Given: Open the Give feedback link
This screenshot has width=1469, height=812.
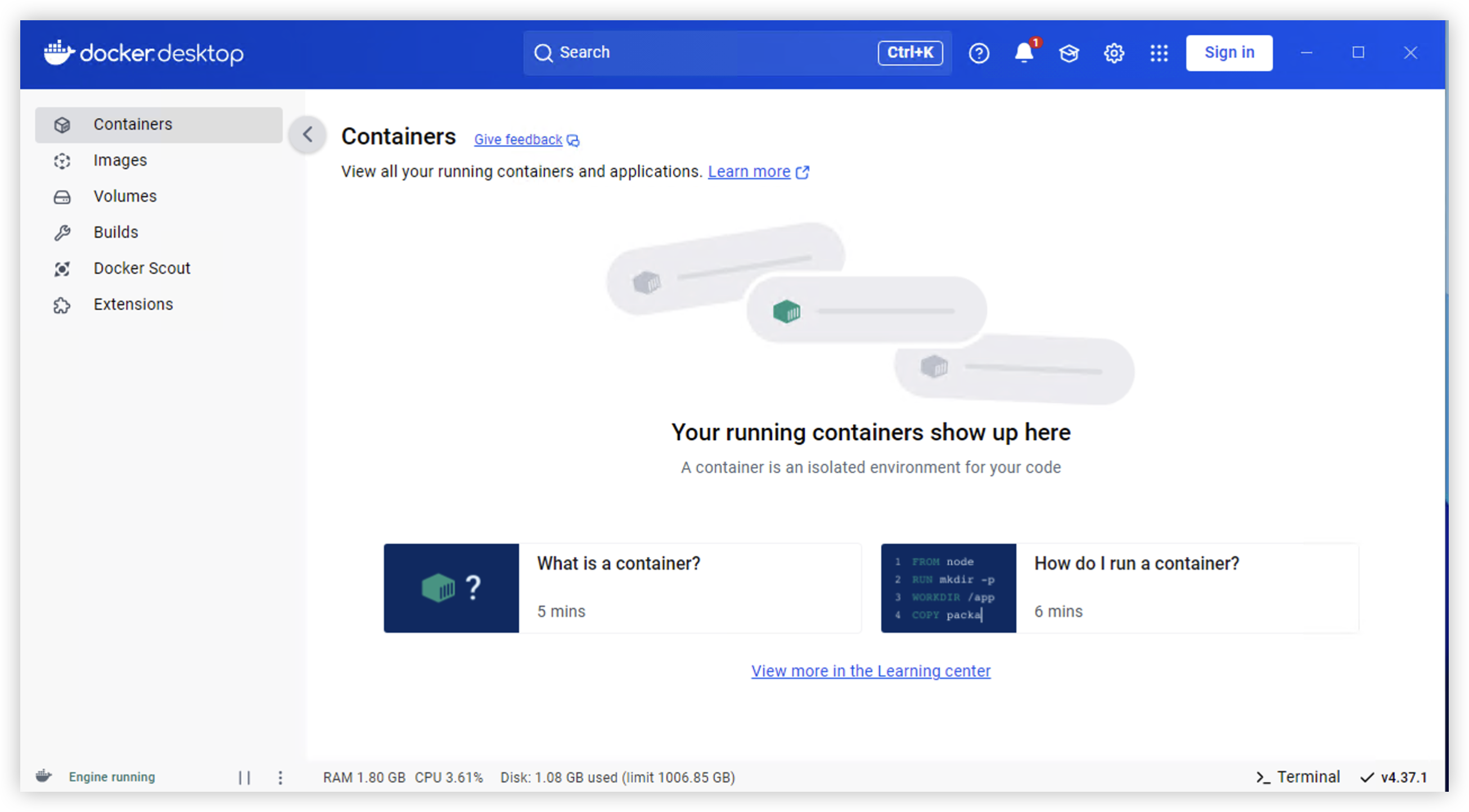Looking at the screenshot, I should (518, 139).
